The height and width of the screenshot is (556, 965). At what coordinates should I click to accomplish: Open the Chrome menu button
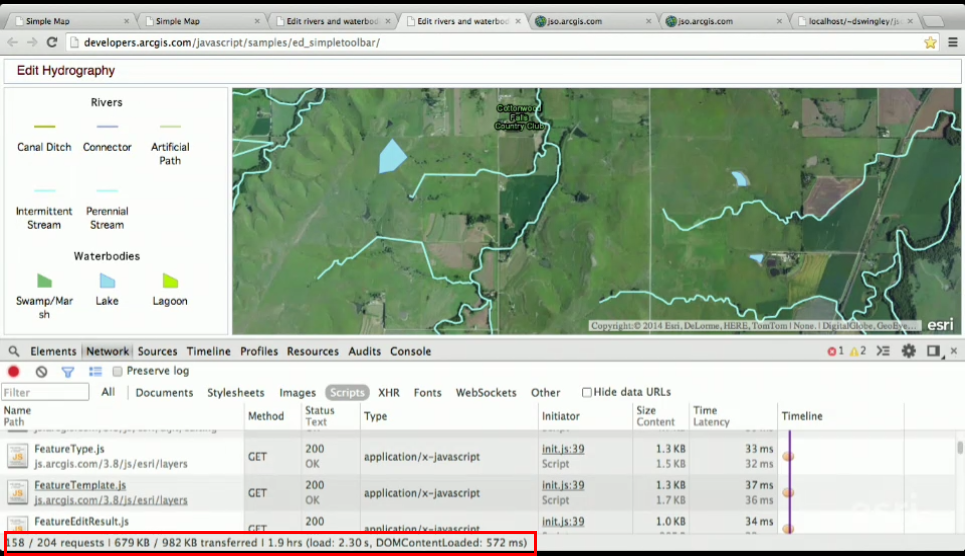(953, 42)
